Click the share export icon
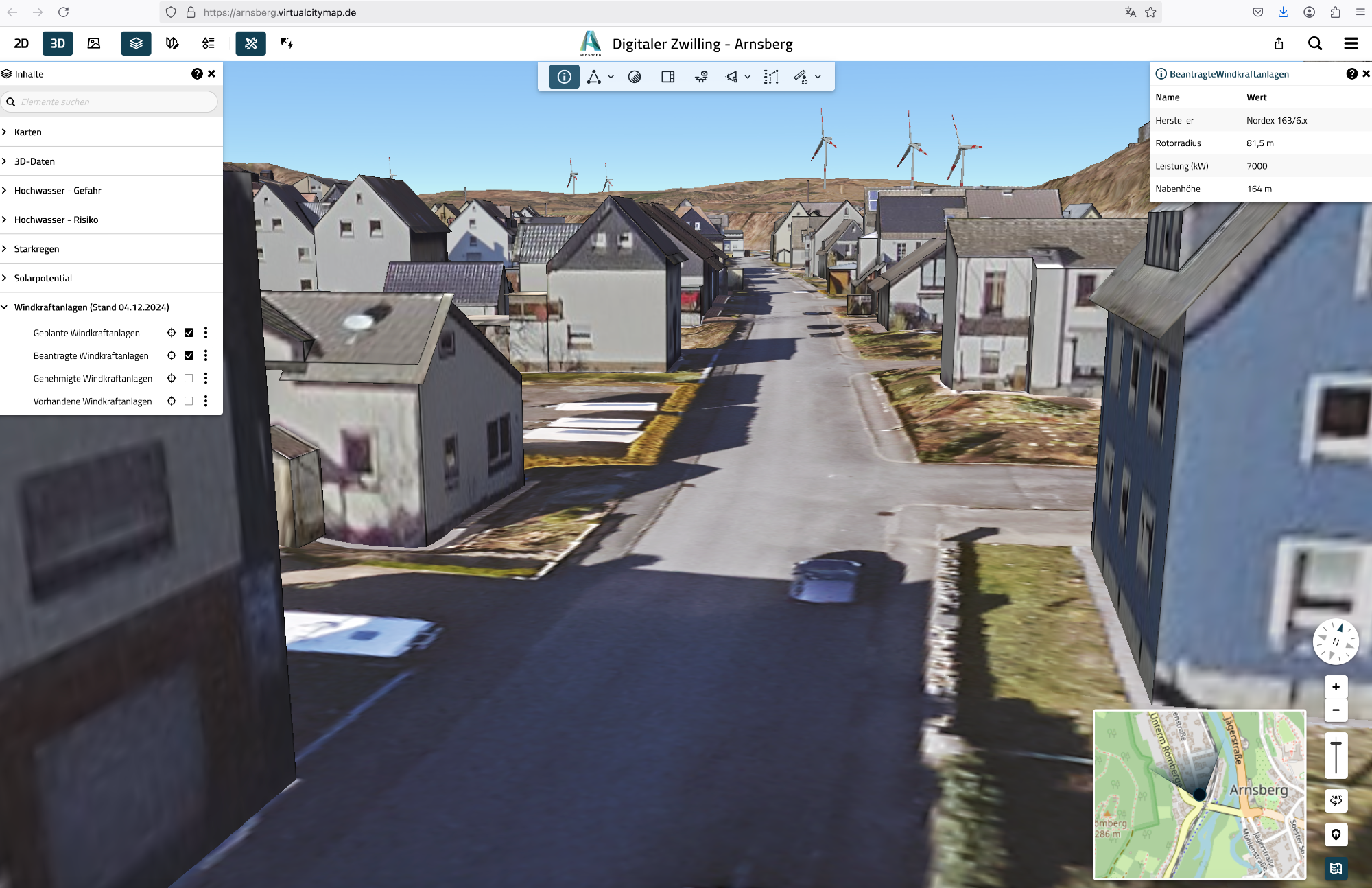 1279,43
